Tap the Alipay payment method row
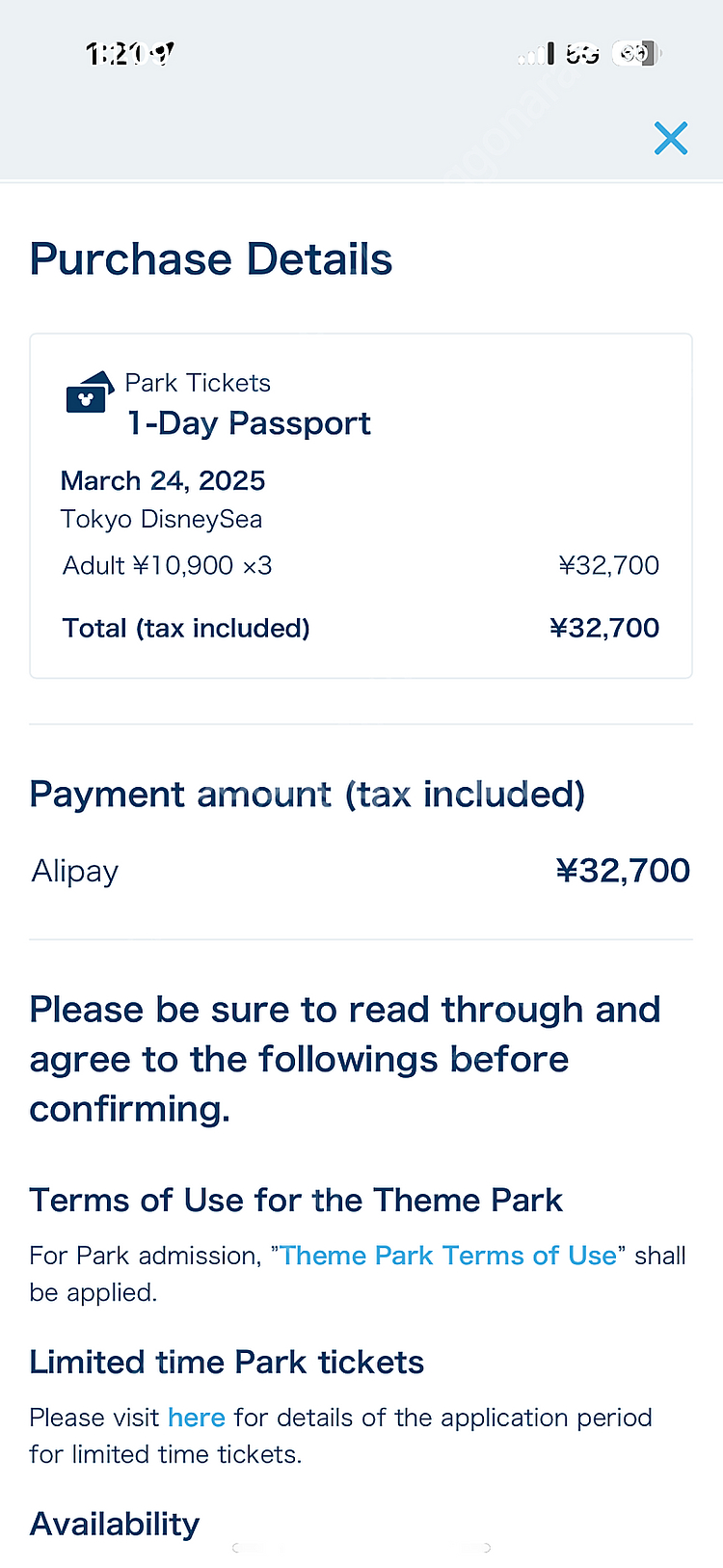This screenshot has width=723, height=1568. coord(361,871)
